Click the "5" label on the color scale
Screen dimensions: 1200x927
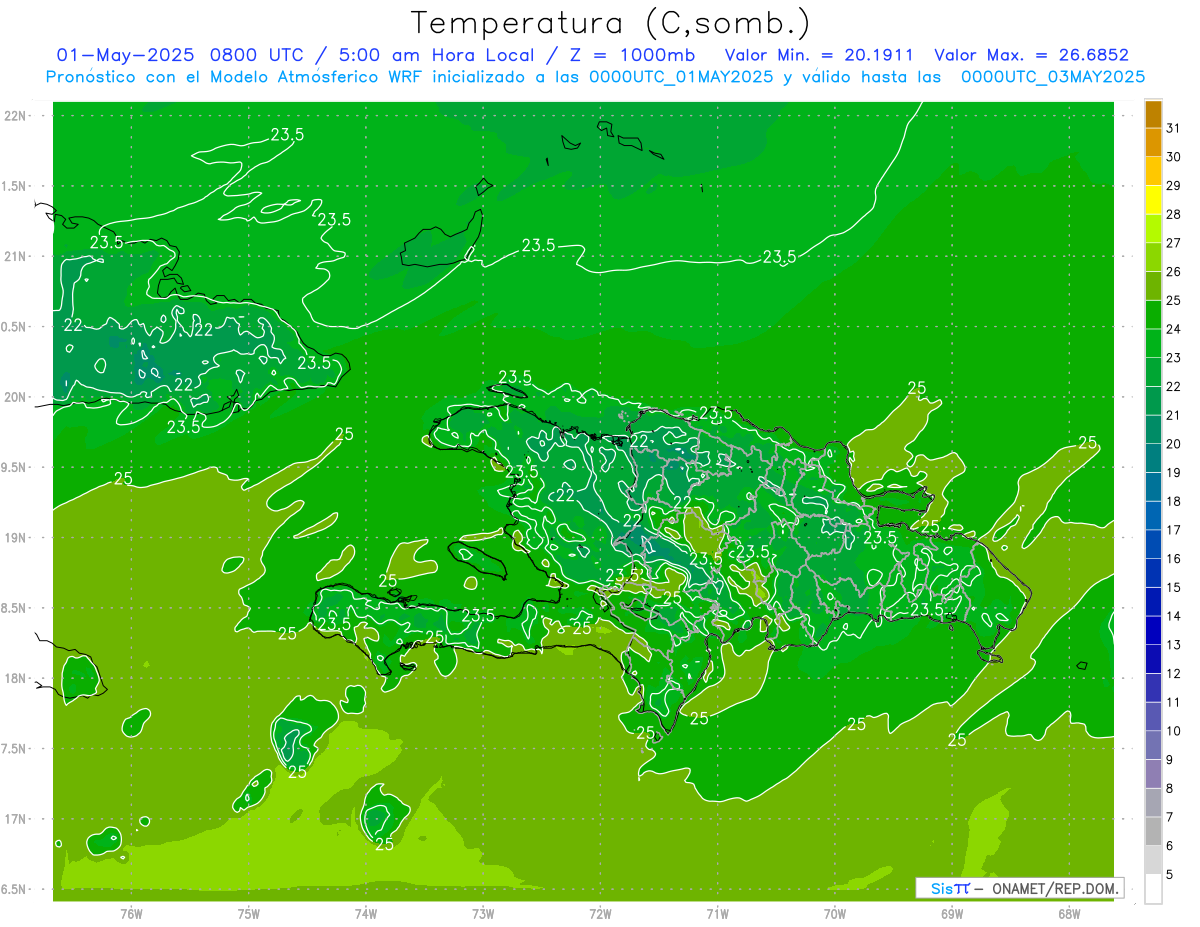(1170, 875)
